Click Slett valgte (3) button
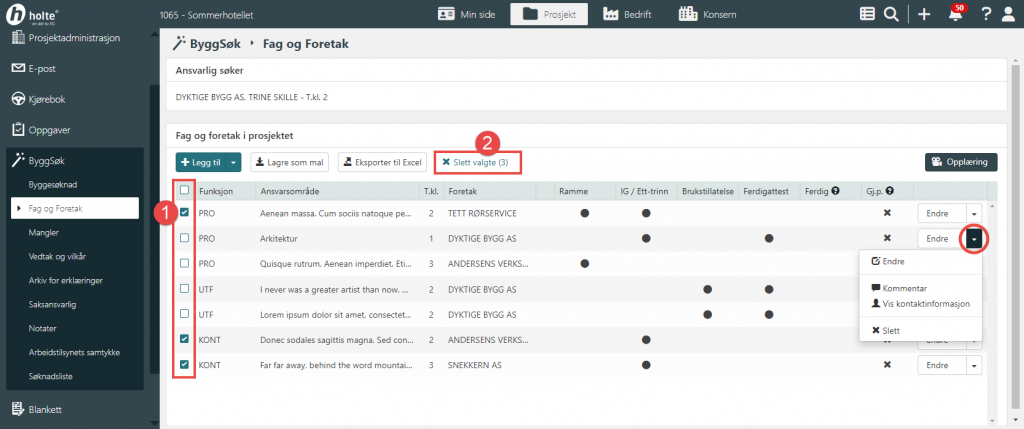The height and width of the screenshot is (429, 1024). click(477, 162)
